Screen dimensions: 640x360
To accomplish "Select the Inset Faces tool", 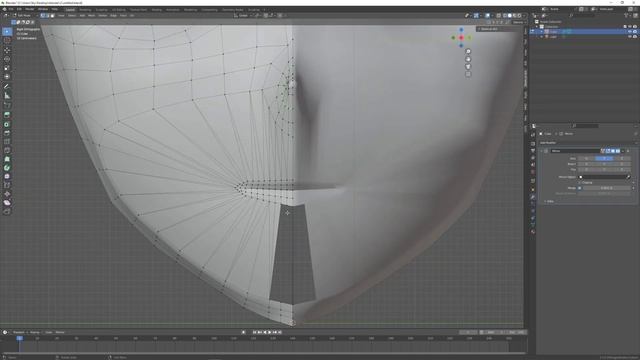I will click(x=7, y=124).
